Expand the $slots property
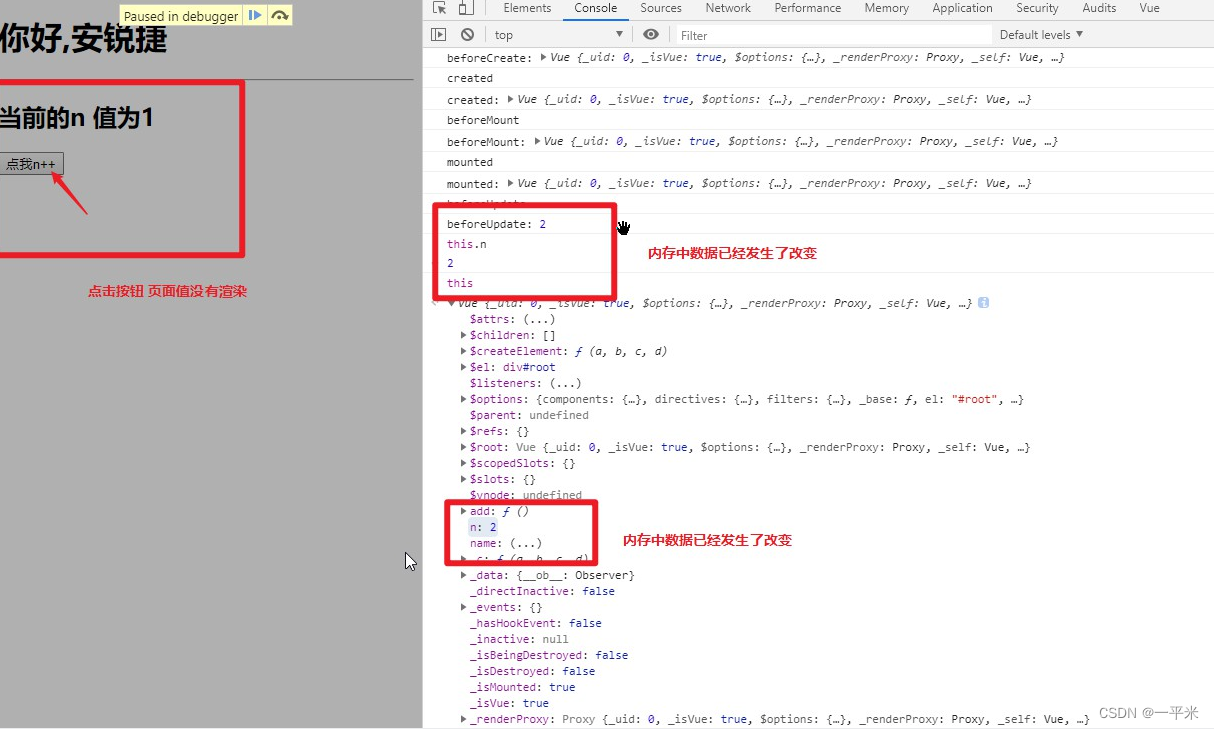 [463, 479]
